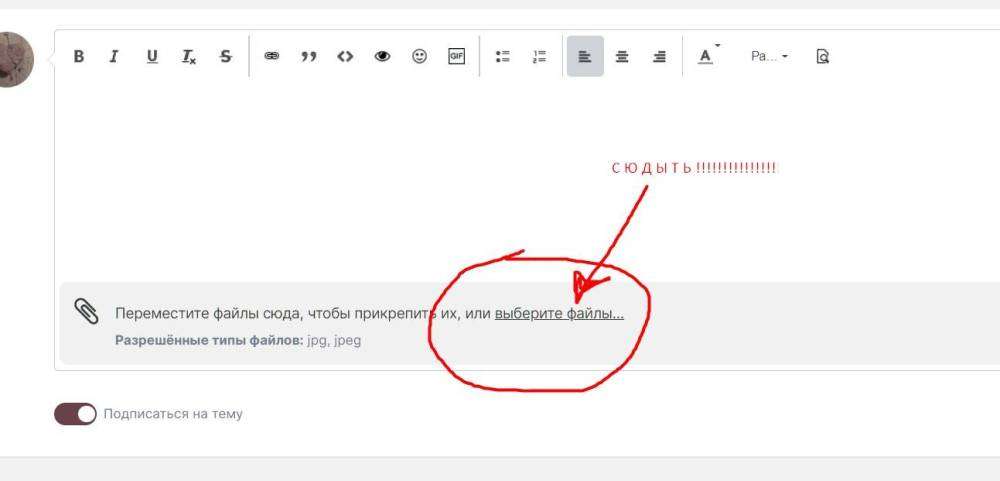Insert a GIF from toolbar
This screenshot has width=1000, height=481.
(x=456, y=57)
